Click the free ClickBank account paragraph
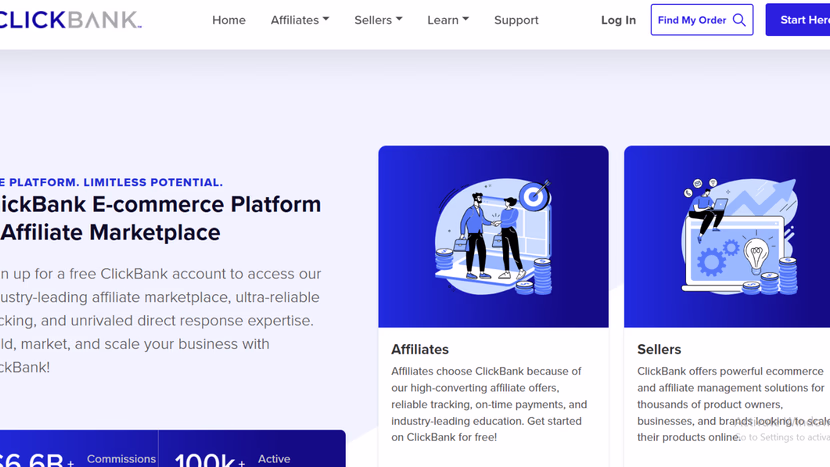Image resolution: width=830 pixels, height=467 pixels. pos(160,320)
